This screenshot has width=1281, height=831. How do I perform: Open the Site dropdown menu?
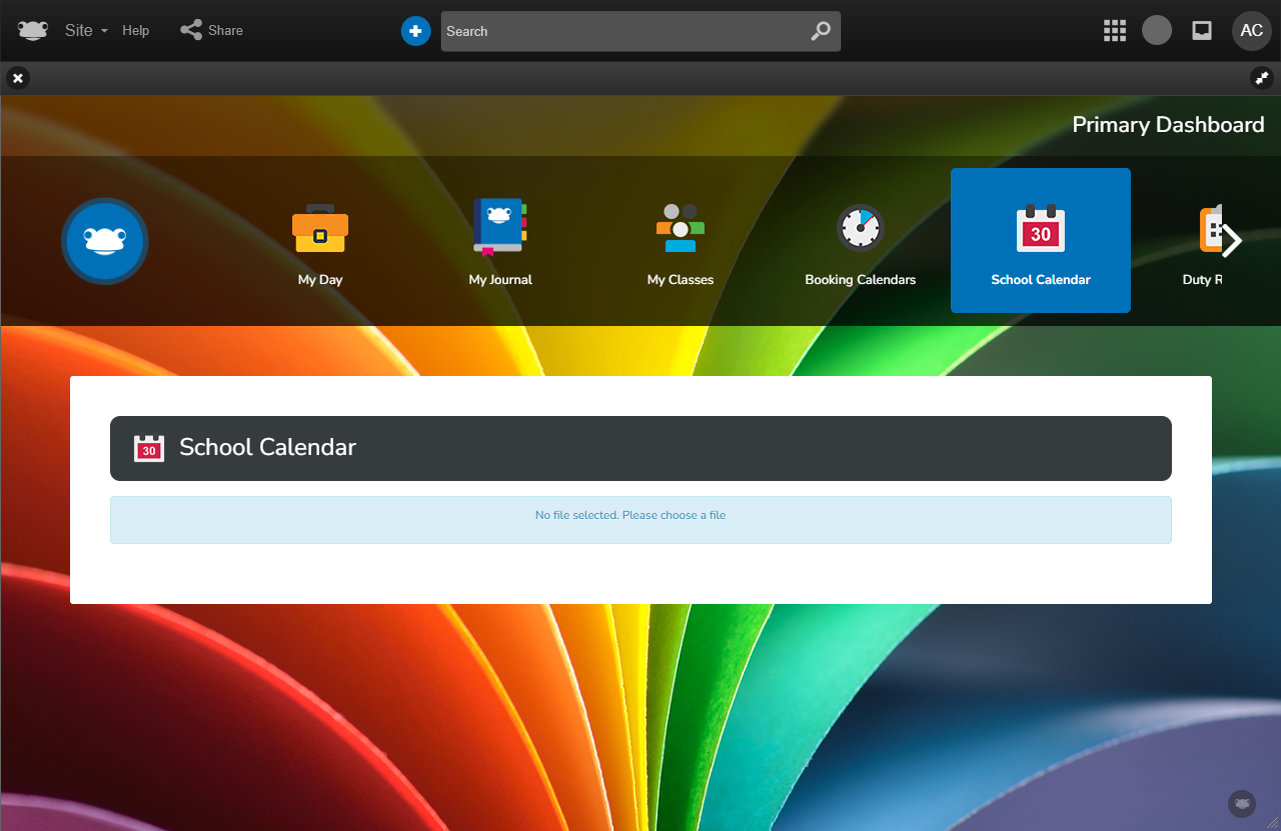(x=85, y=30)
